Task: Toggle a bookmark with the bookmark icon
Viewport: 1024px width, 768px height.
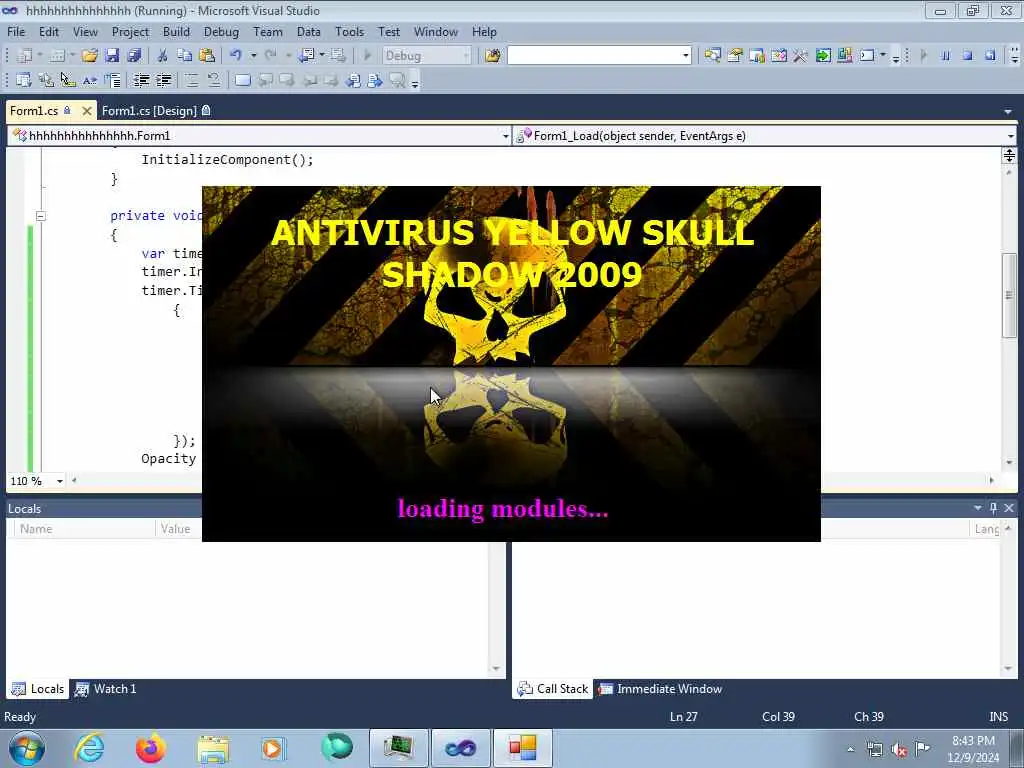Action: (242, 80)
